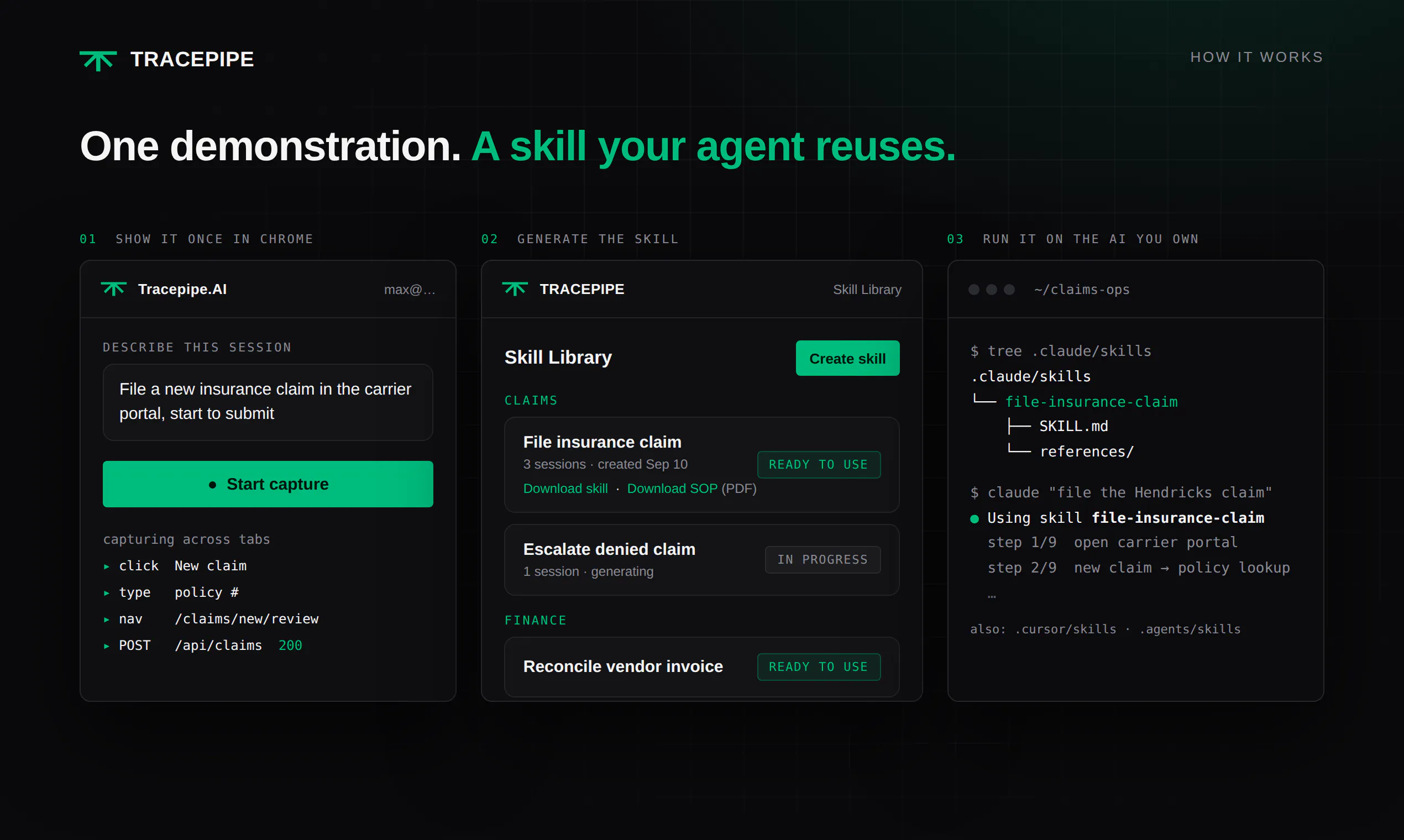Click the '02 GENERATE THE SKILL' step label
The image size is (1404, 840).
pos(579,239)
